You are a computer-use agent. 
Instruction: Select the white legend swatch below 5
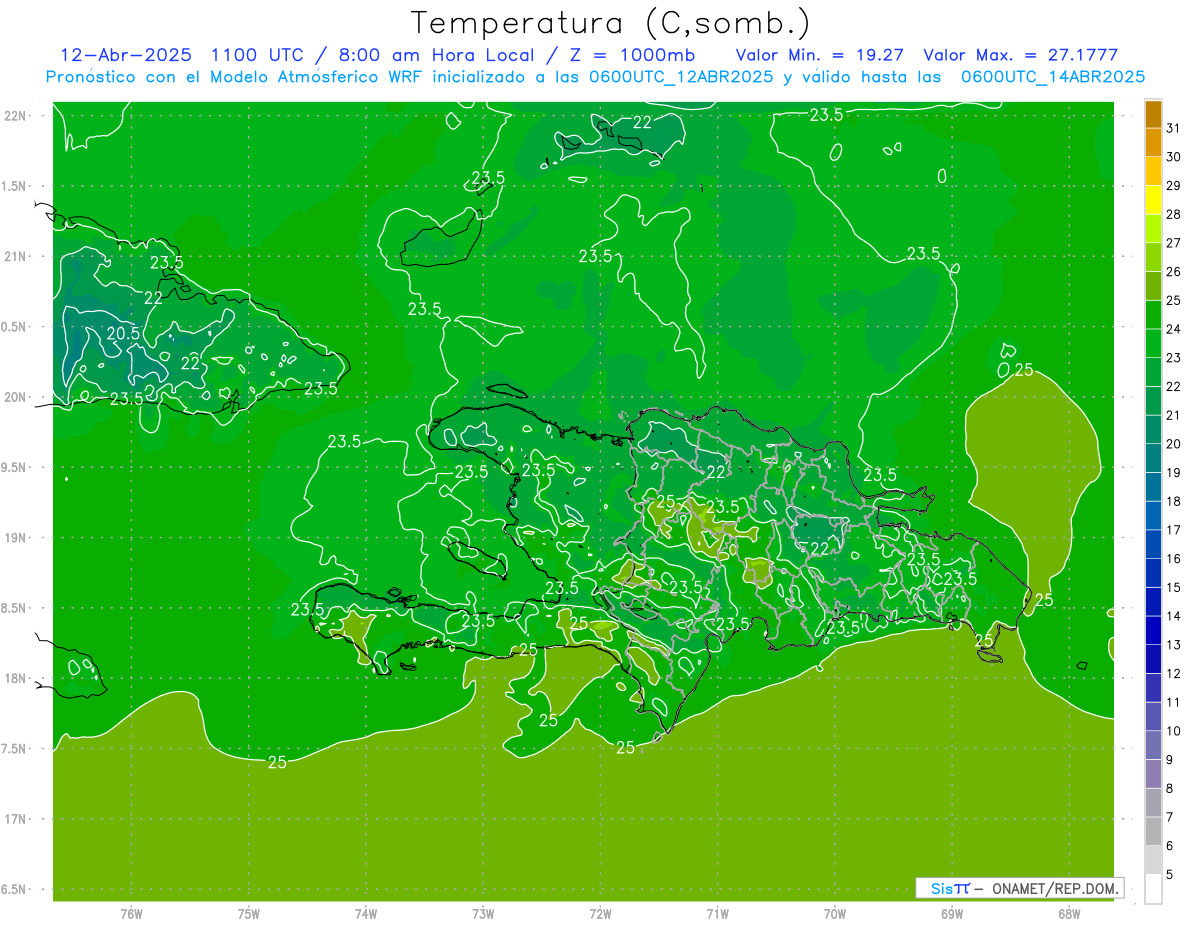[x=1153, y=889]
